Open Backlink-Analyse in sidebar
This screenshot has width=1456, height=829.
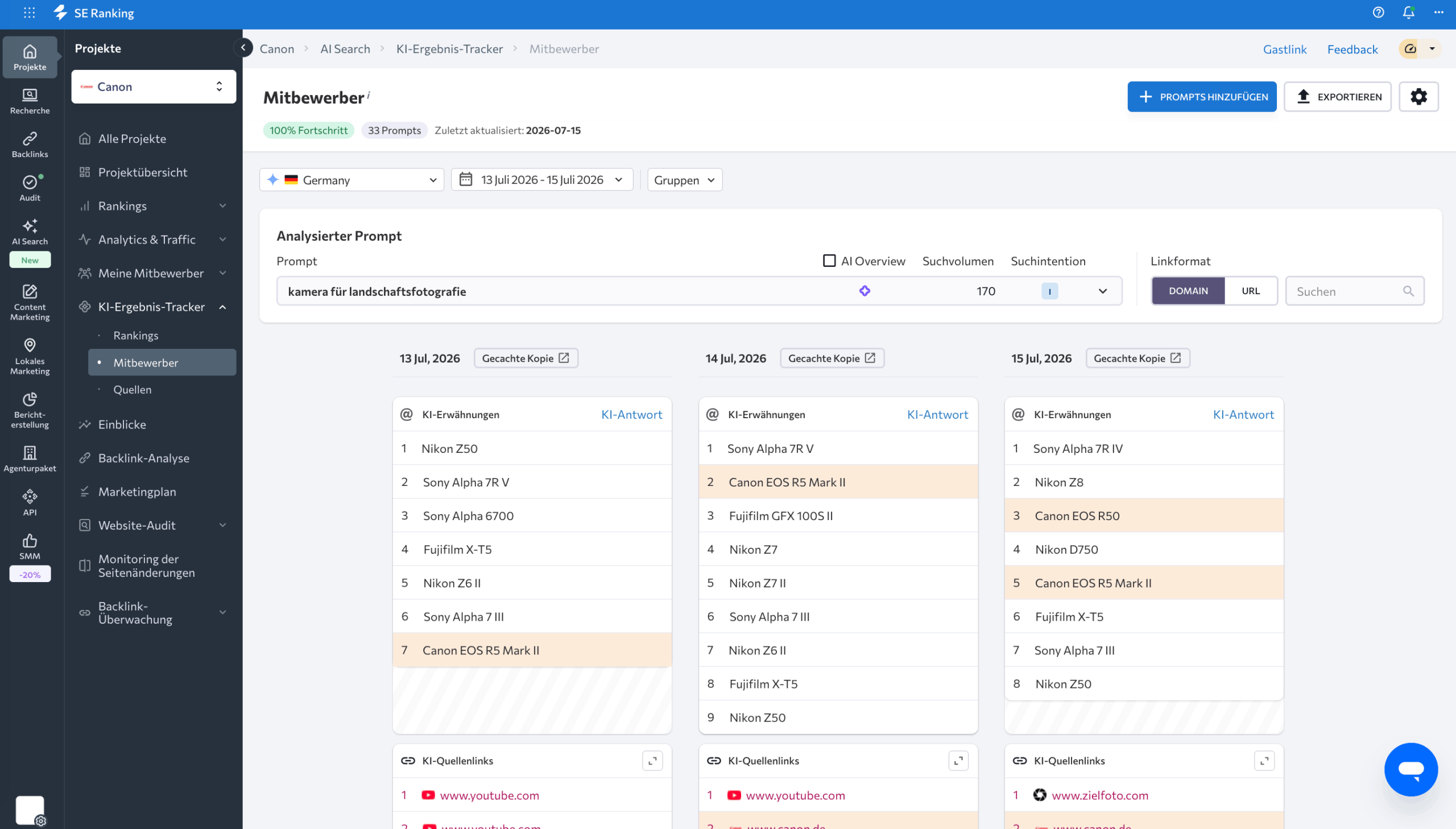click(x=143, y=458)
